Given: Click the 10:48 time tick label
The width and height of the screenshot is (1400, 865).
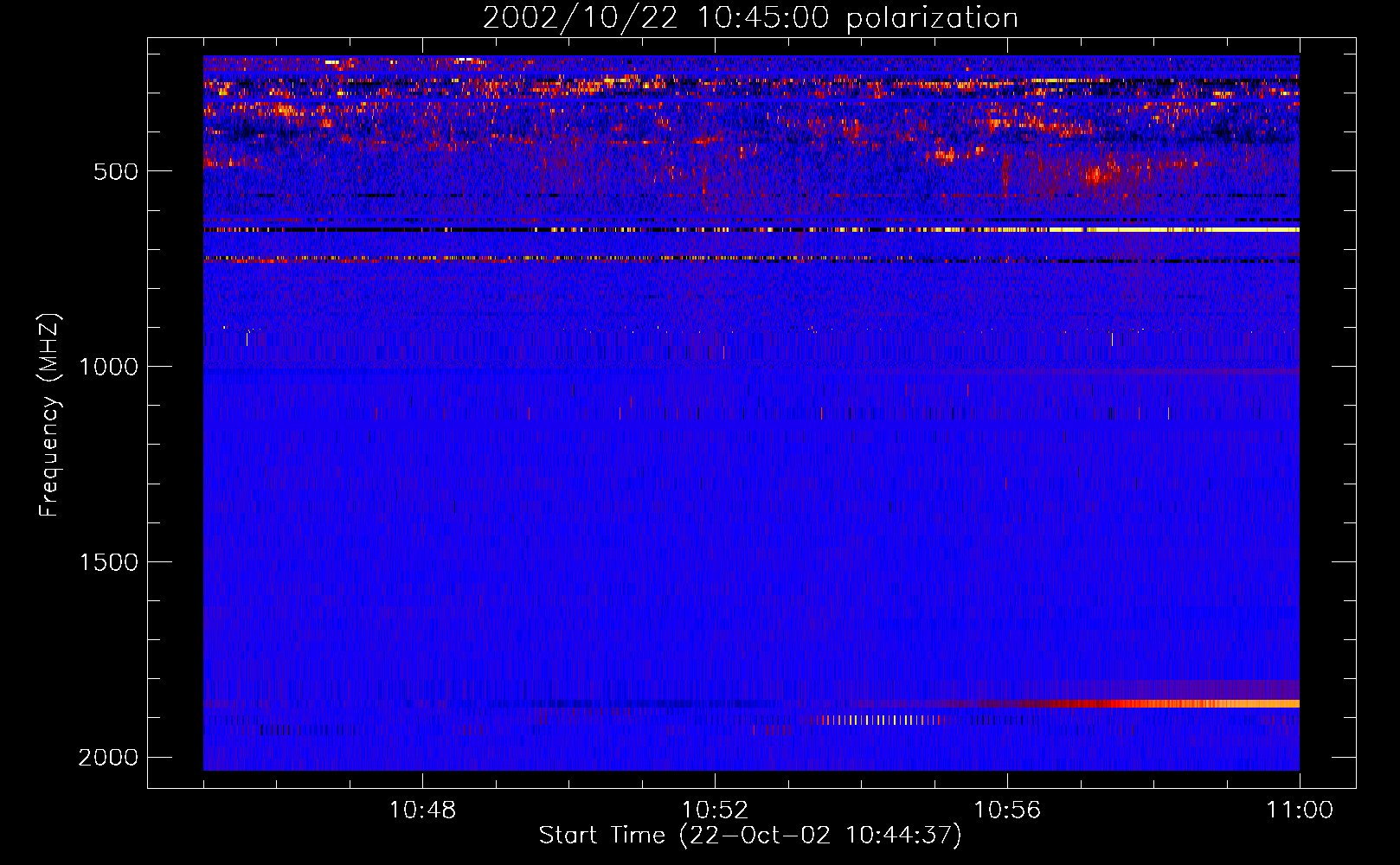Looking at the screenshot, I should click(x=422, y=811).
